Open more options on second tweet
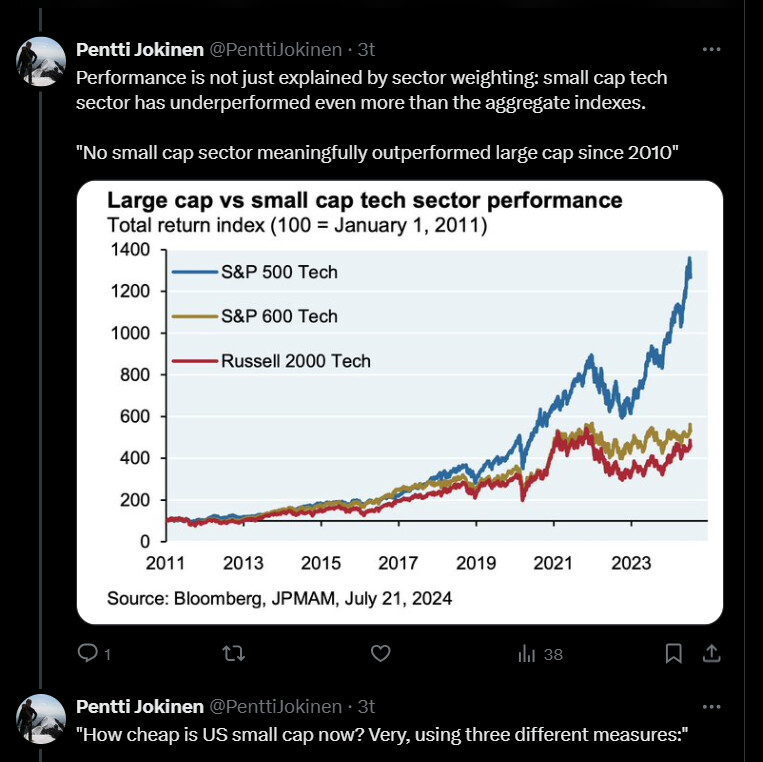Viewport: 763px width, 762px height. [711, 707]
